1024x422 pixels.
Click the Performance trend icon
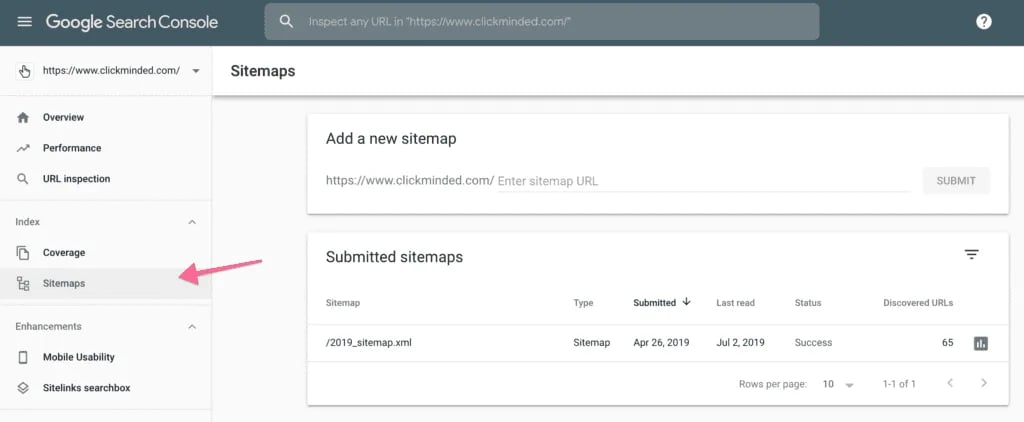(23, 148)
